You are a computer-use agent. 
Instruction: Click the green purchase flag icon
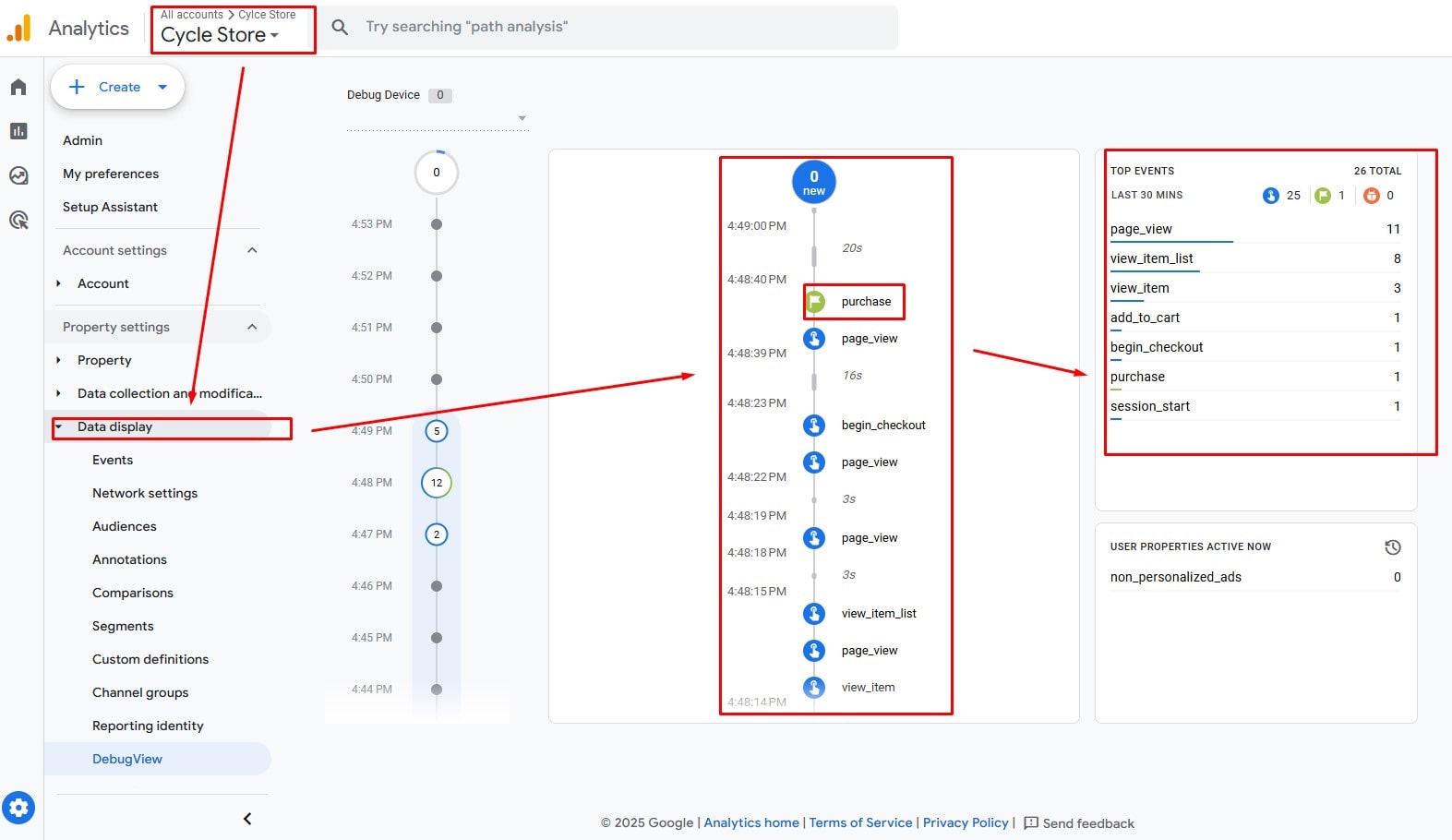click(x=815, y=302)
